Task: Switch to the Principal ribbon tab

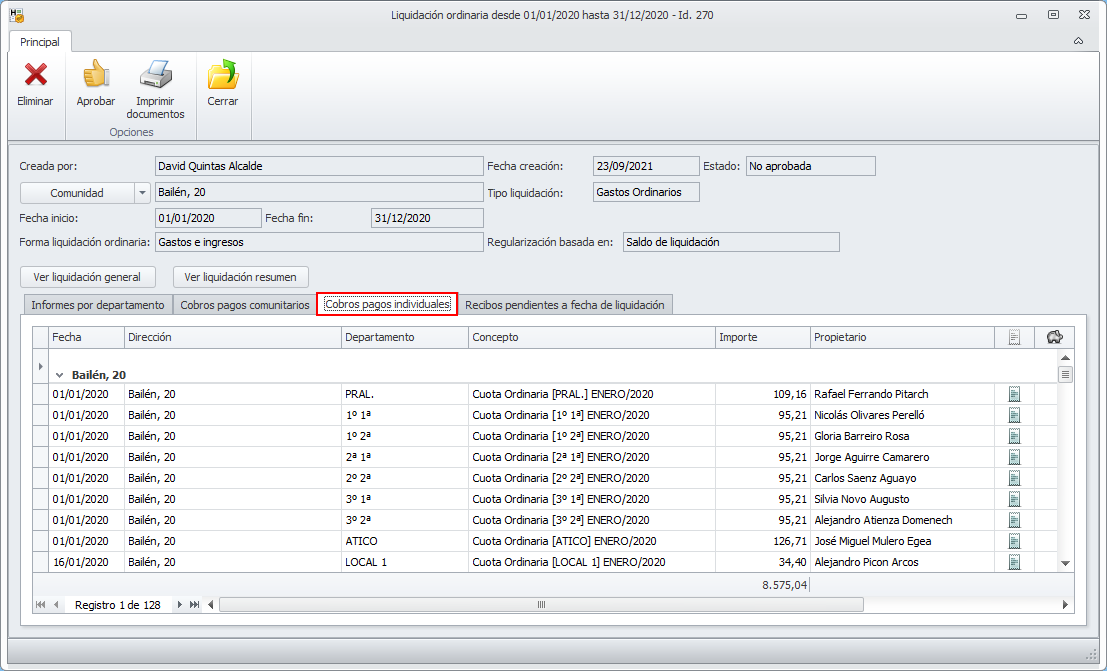Action: (x=40, y=42)
